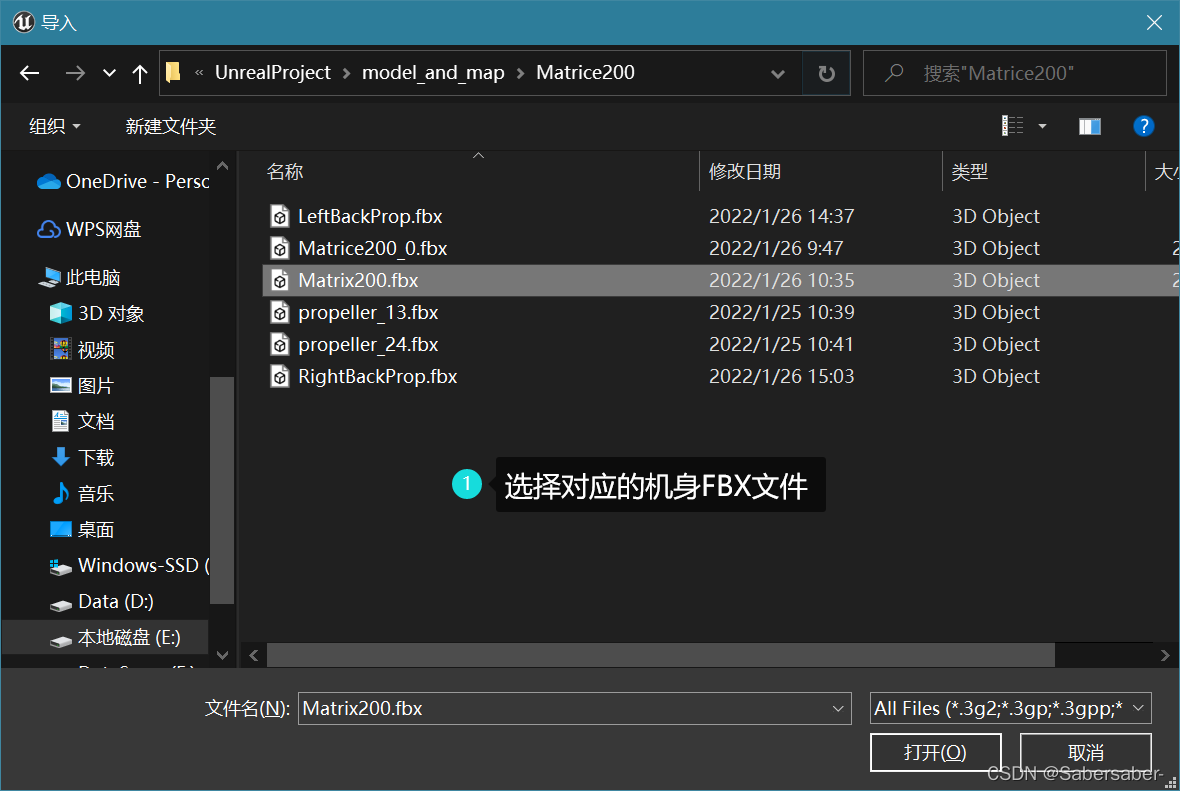
Task: Click the Matrice200_0.fbx file icon
Action: pyautogui.click(x=280, y=248)
